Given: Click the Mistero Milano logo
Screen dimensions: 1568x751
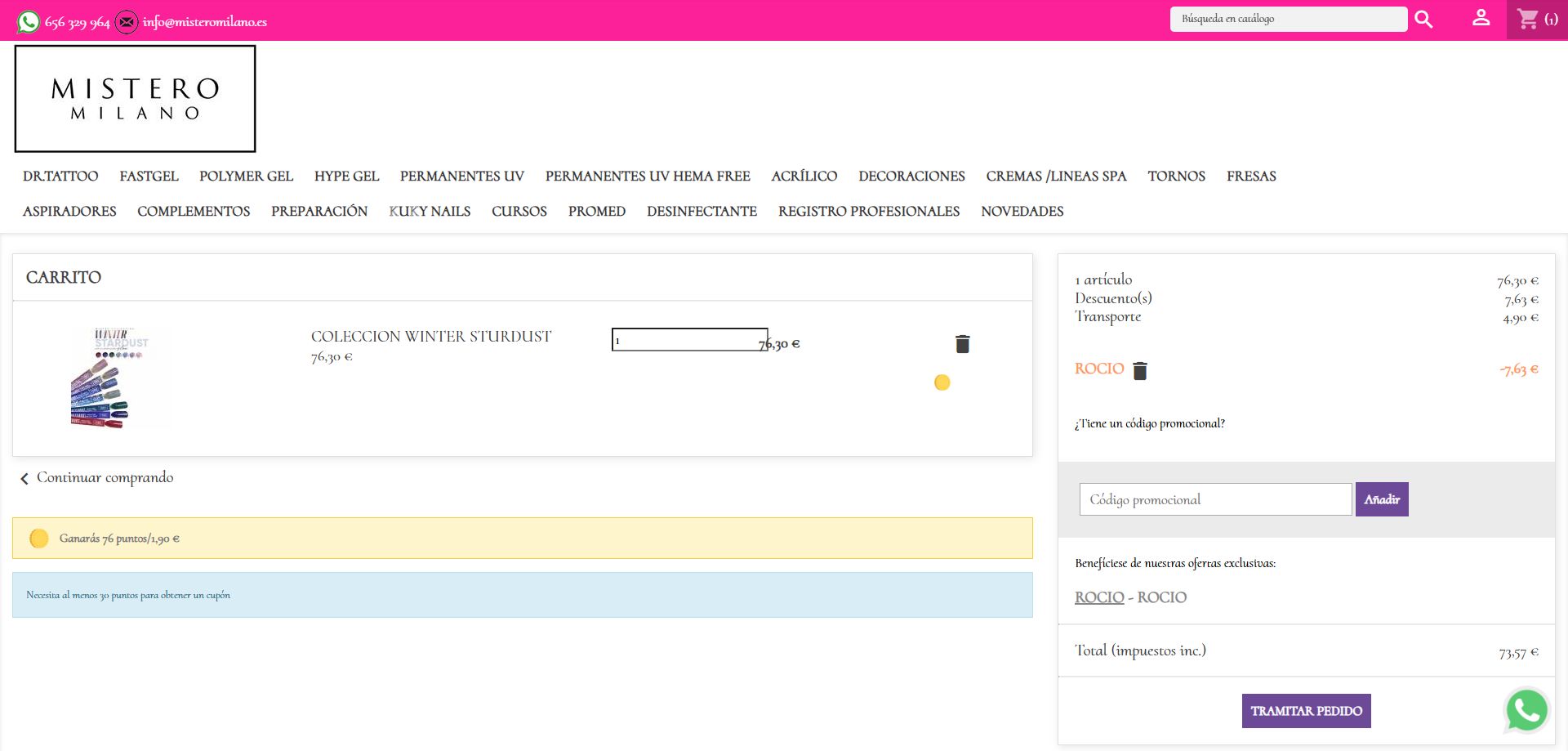Looking at the screenshot, I should 135,99.
